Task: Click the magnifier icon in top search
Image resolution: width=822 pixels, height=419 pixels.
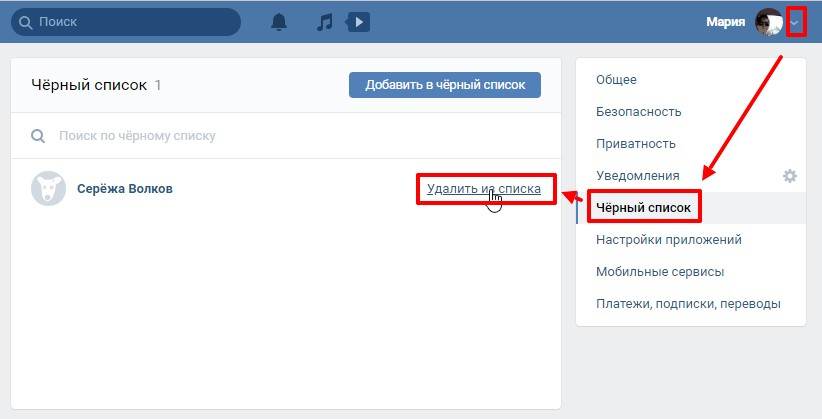Action: [25, 22]
